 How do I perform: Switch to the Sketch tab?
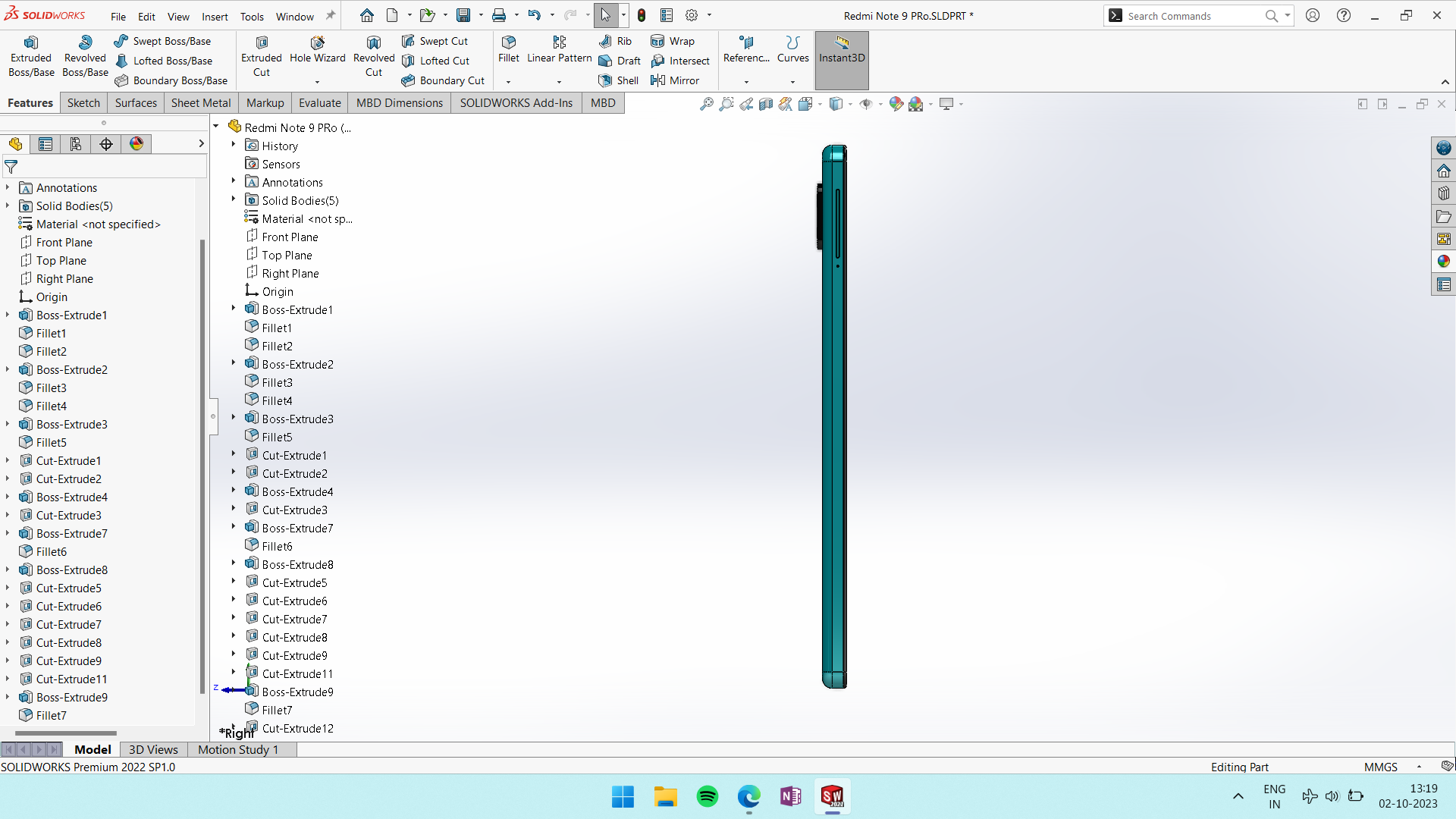83,103
